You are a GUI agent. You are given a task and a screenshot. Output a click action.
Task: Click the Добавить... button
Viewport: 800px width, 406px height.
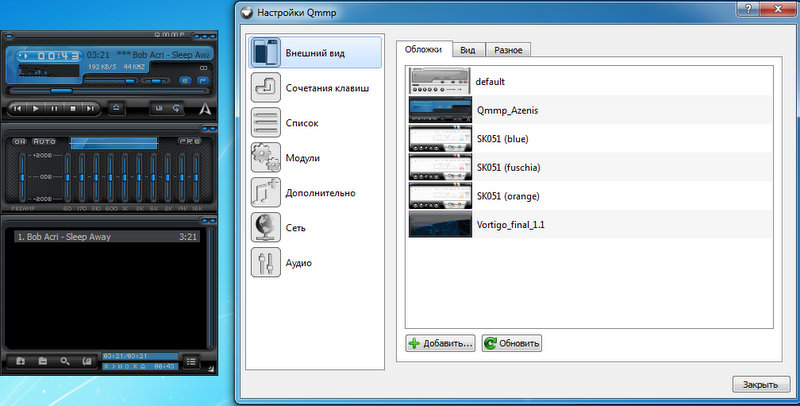point(441,343)
